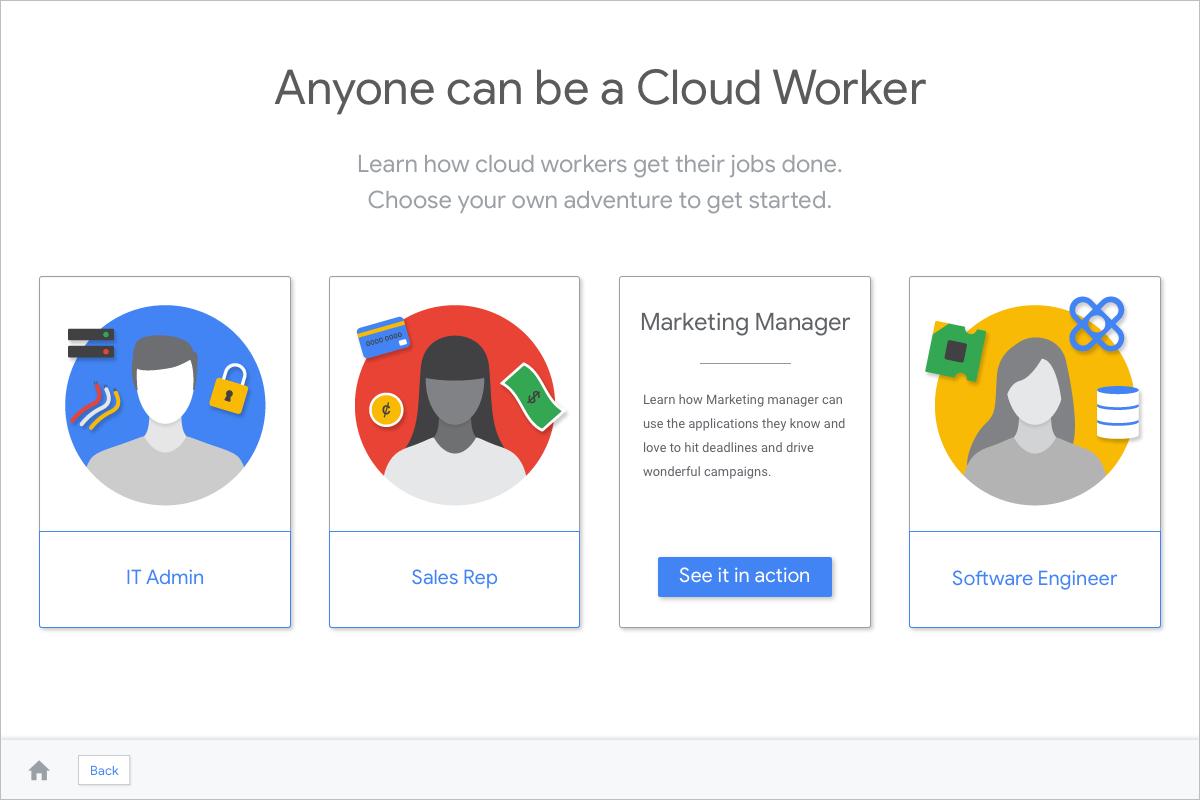Click the blue crossed-rings icon on Software Engineer
This screenshot has width=1200, height=800.
tap(1097, 324)
